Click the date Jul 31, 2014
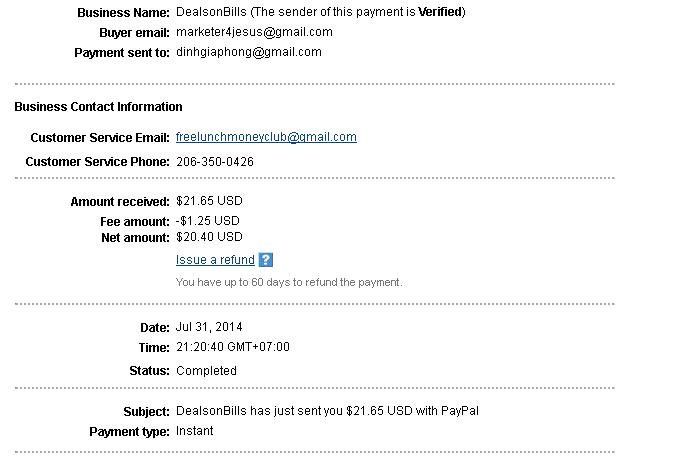The image size is (692, 463). pos(209,327)
